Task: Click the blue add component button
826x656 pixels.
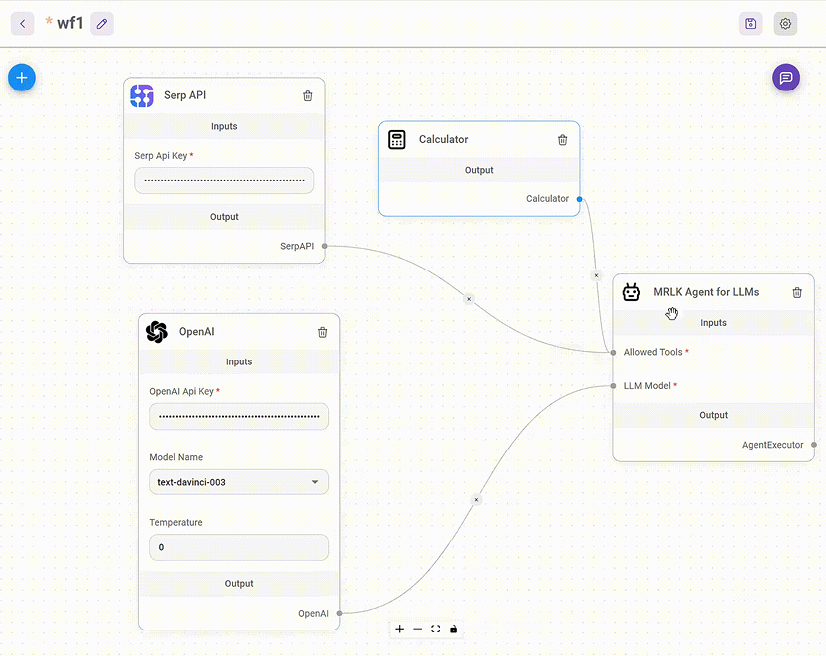Action: click(x=21, y=77)
